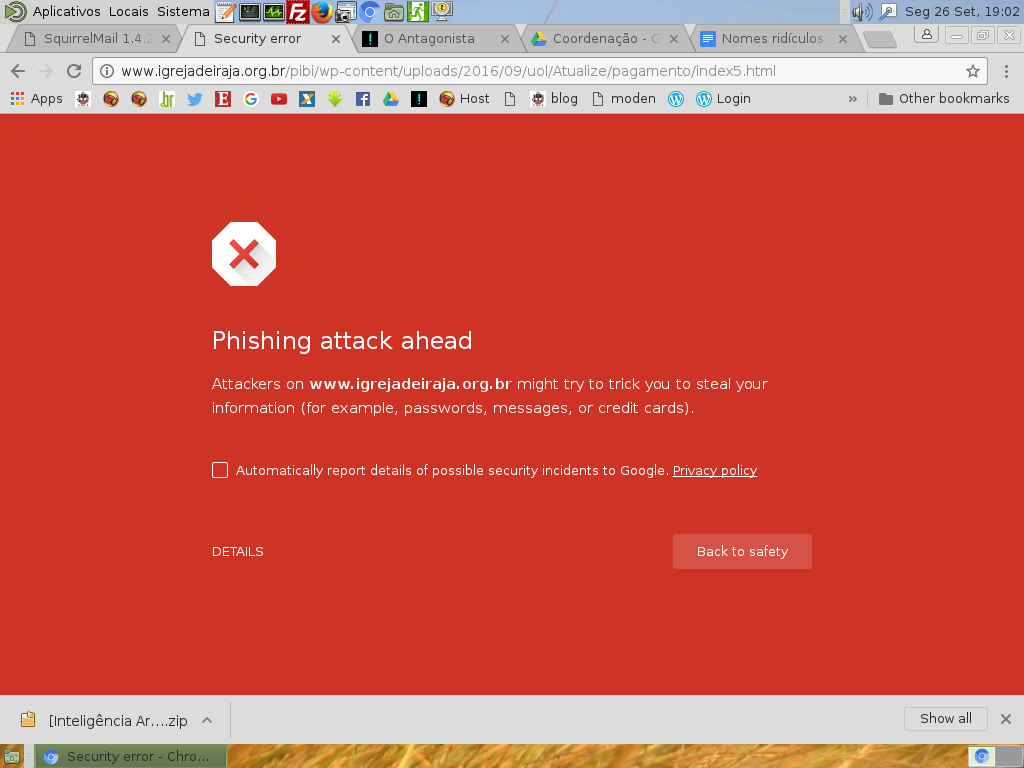Screen dimensions: 1024x768
Task: Expand the DETAILS section
Action: click(238, 552)
